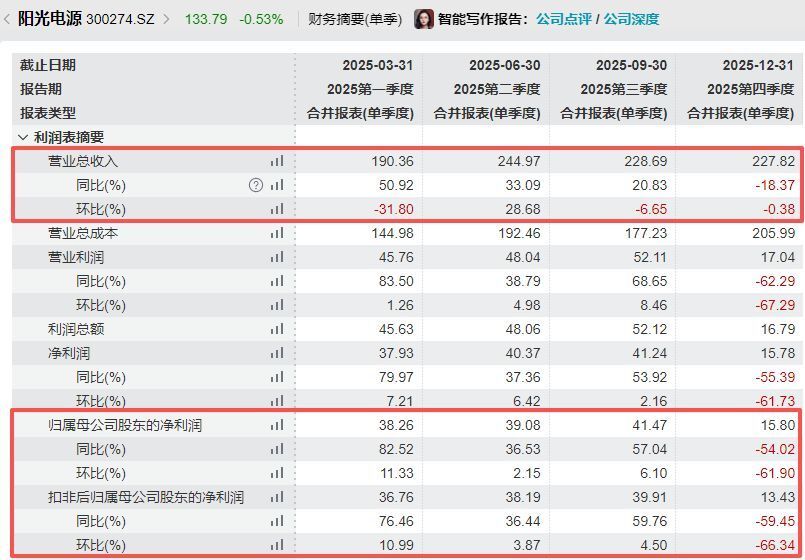Open chart icon for 净利润 同比(%) row
Screen dimensions: 805x560
[x=277, y=377]
